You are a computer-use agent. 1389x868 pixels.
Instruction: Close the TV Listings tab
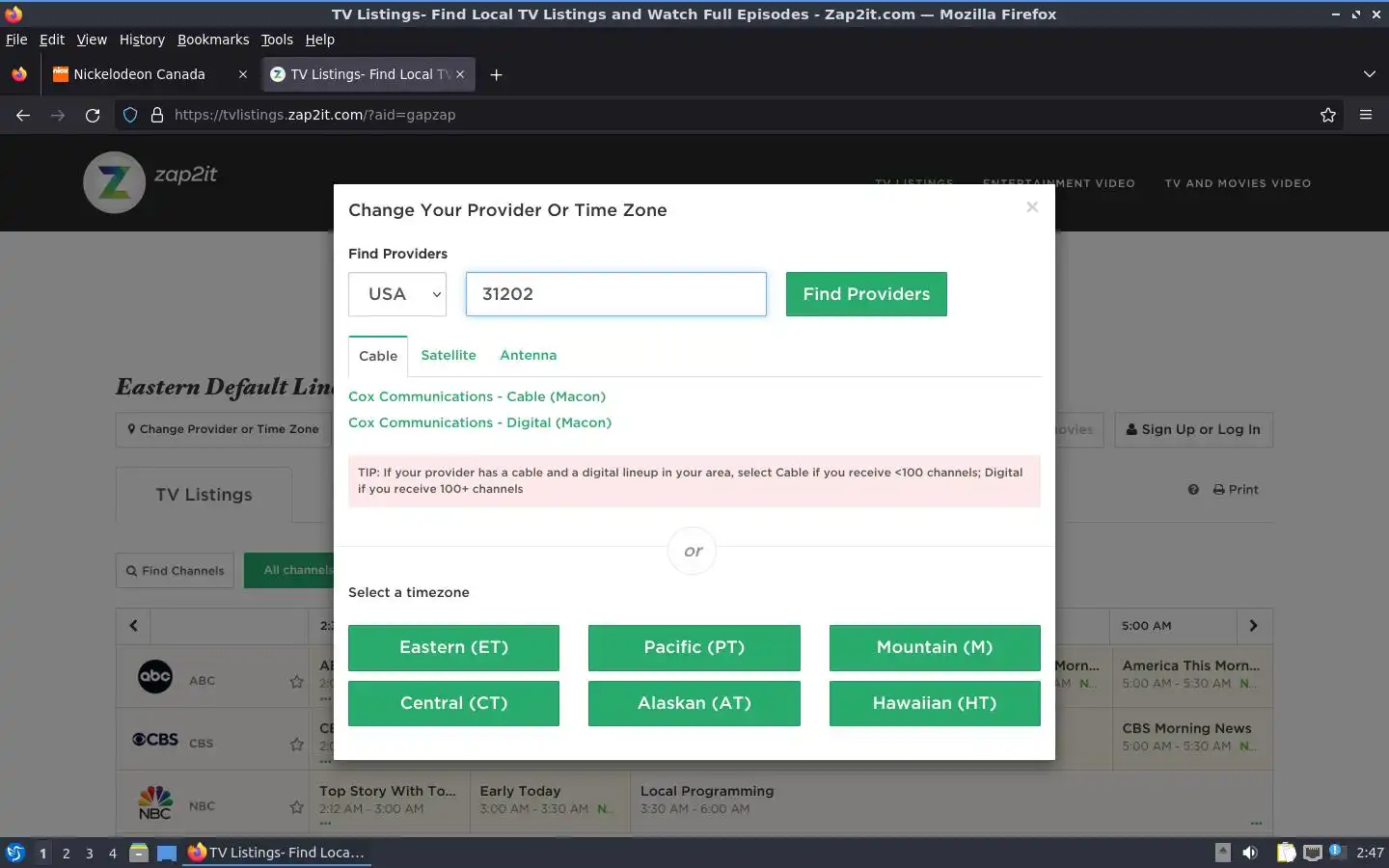click(x=460, y=74)
